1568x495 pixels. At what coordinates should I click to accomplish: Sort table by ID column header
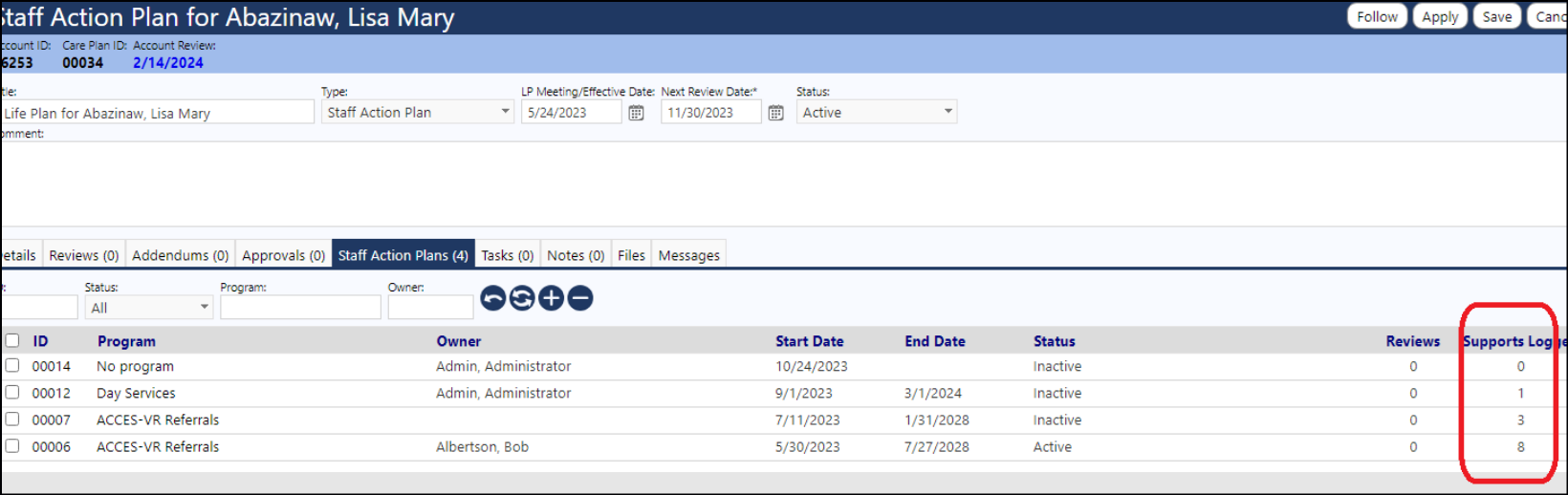click(40, 341)
